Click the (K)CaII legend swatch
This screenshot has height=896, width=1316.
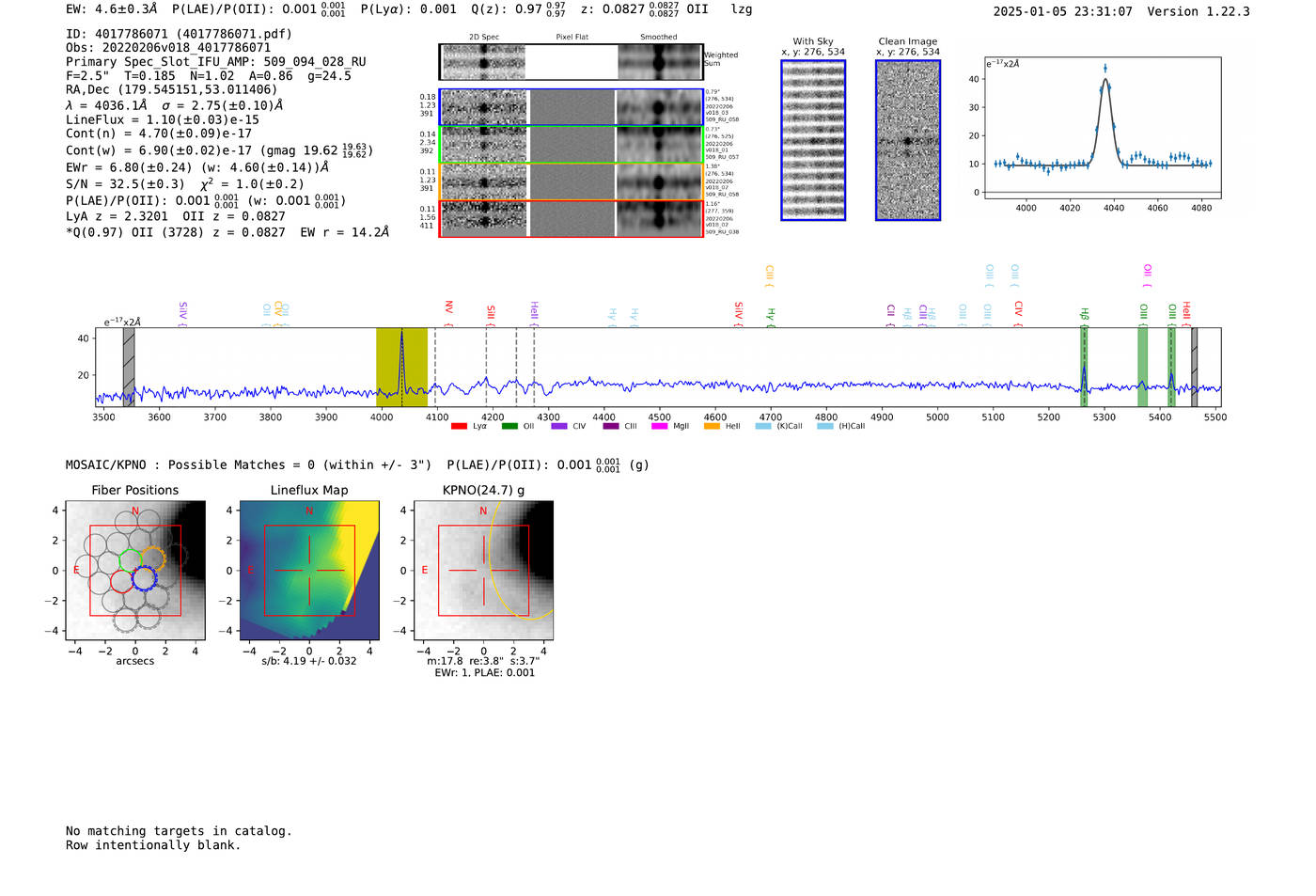(x=763, y=426)
